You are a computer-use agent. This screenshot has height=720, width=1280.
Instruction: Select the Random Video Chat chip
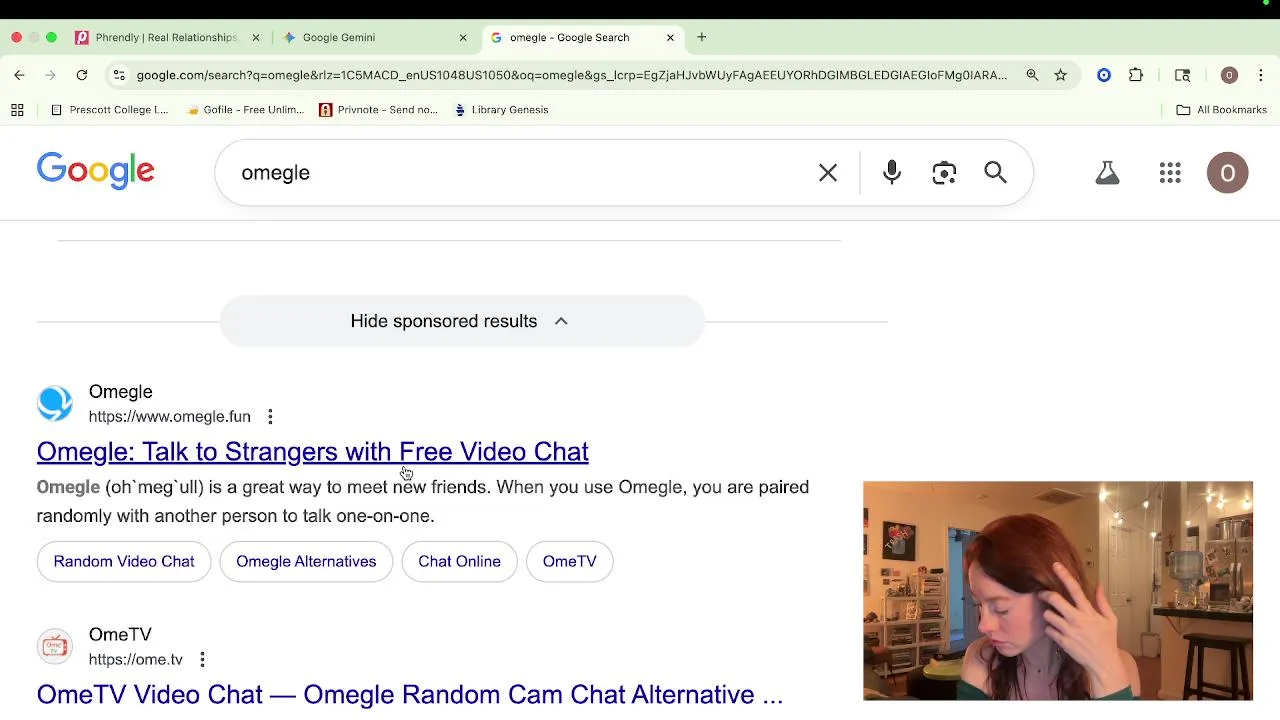pos(124,561)
